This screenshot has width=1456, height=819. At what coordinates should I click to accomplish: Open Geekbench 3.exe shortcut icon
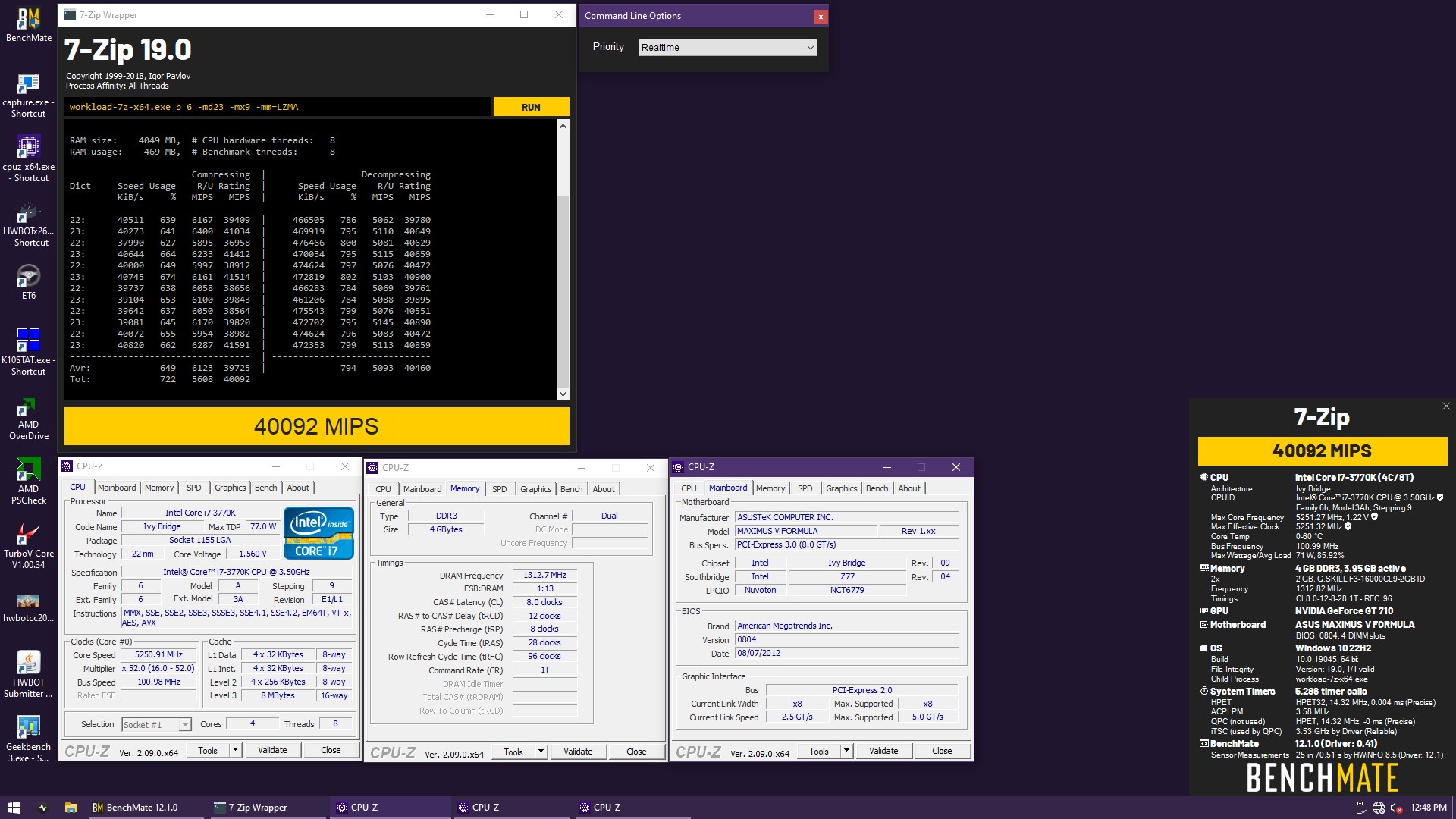pos(29,739)
